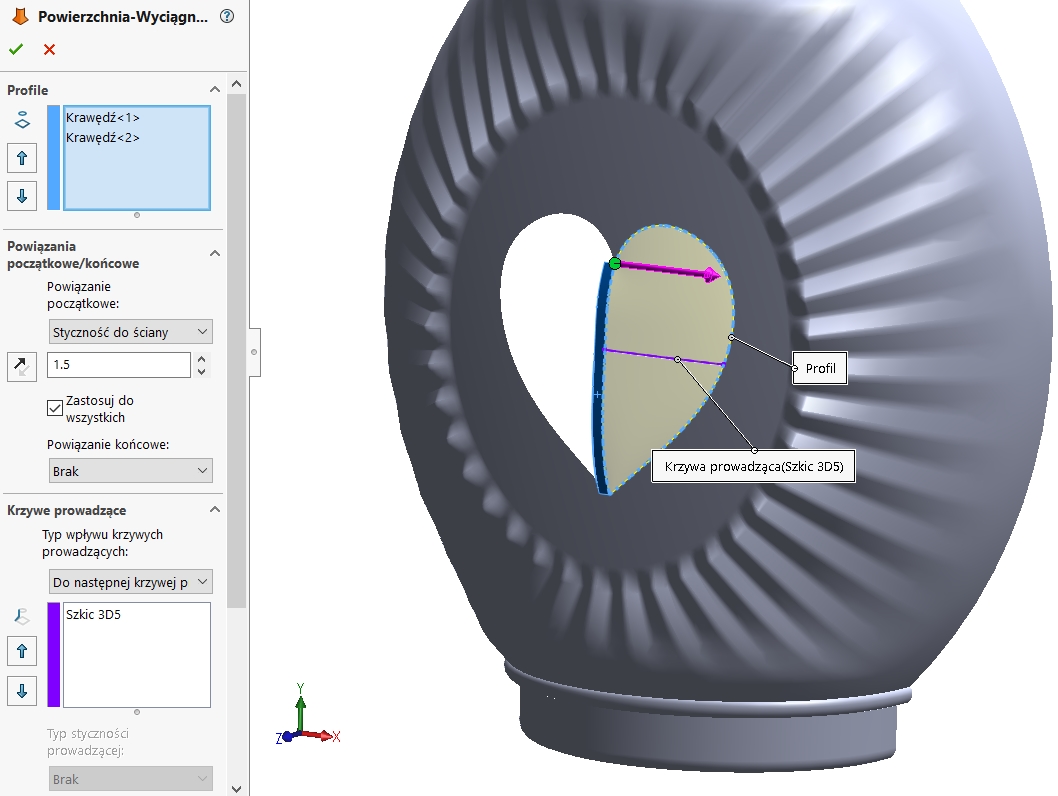
Task: Uncheck Zastosuj do wszystkich checkbox
Action: (x=55, y=408)
